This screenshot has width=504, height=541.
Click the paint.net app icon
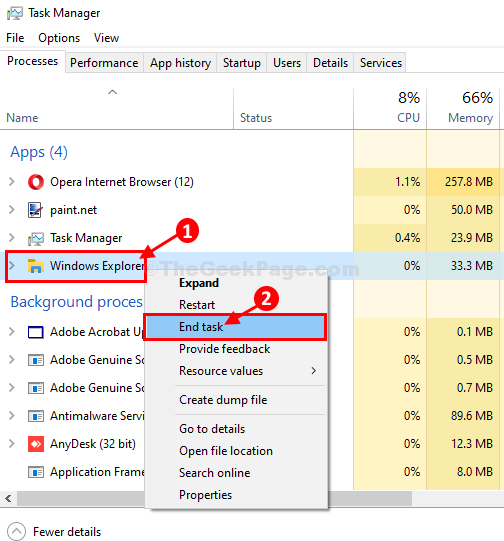pyautogui.click(x=36, y=210)
